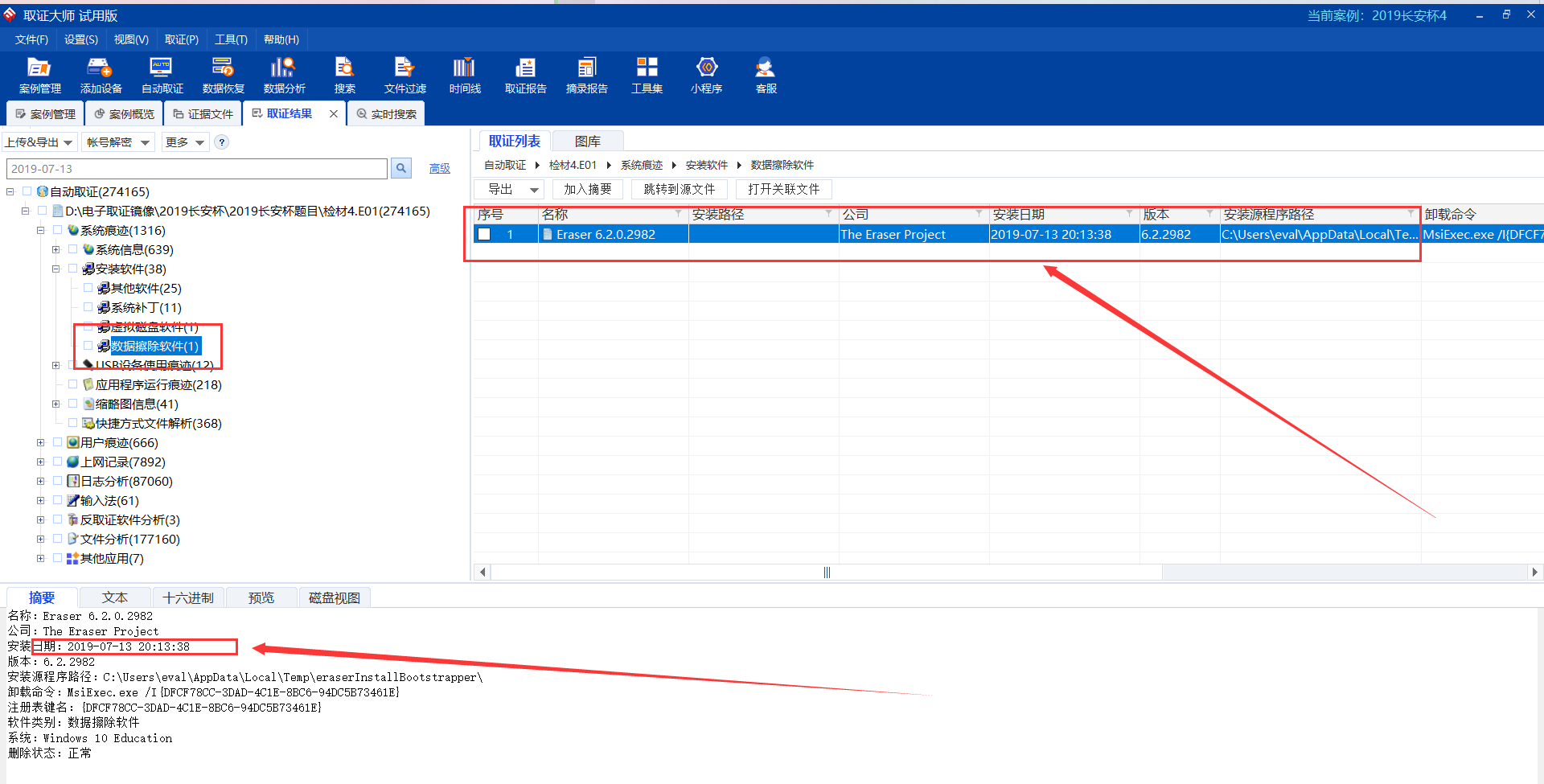The image size is (1544, 784).
Task: Click the 高级 search link
Action: tap(440, 168)
